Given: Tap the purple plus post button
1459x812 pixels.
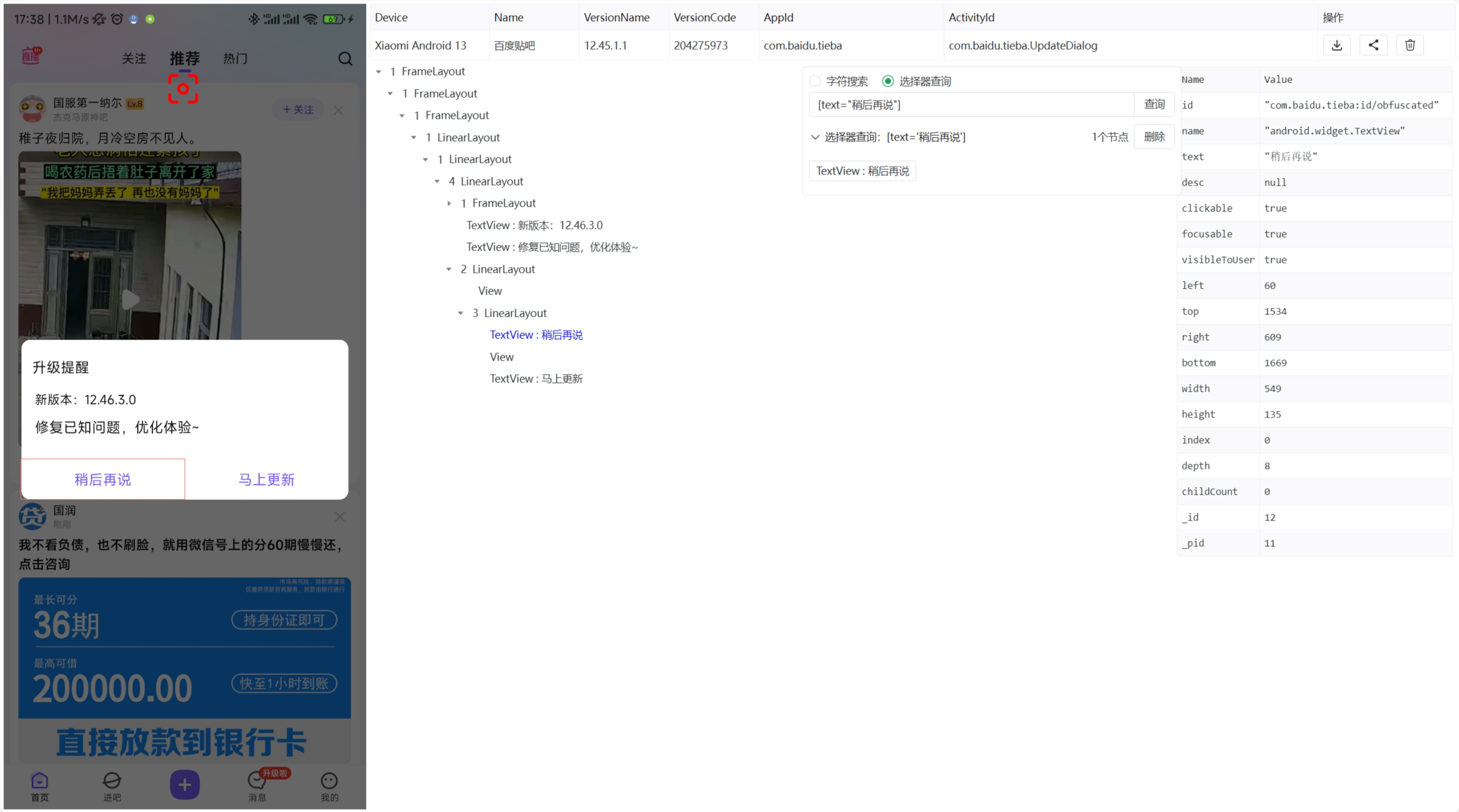Looking at the screenshot, I should pos(184,784).
